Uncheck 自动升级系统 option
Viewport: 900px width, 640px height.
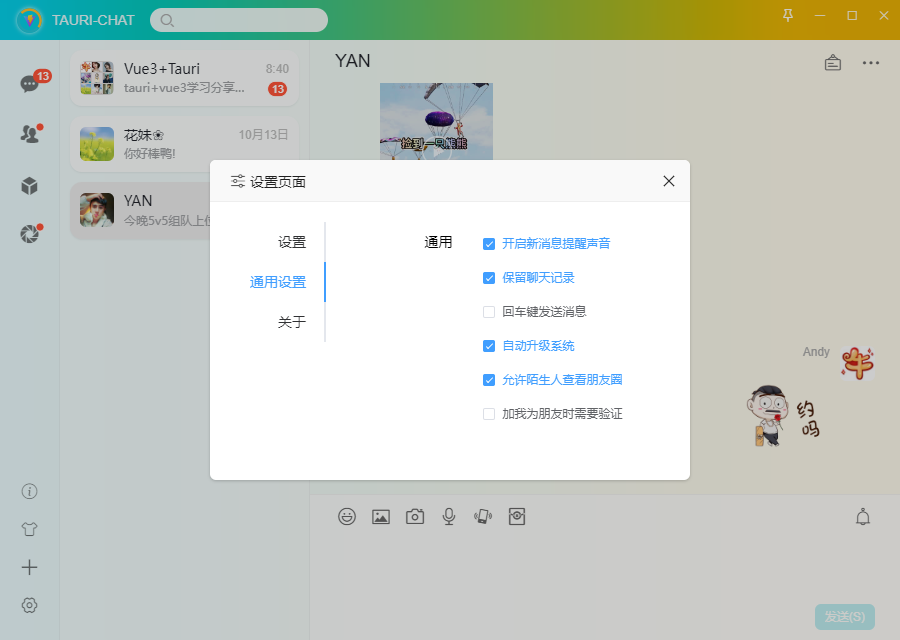pos(489,346)
